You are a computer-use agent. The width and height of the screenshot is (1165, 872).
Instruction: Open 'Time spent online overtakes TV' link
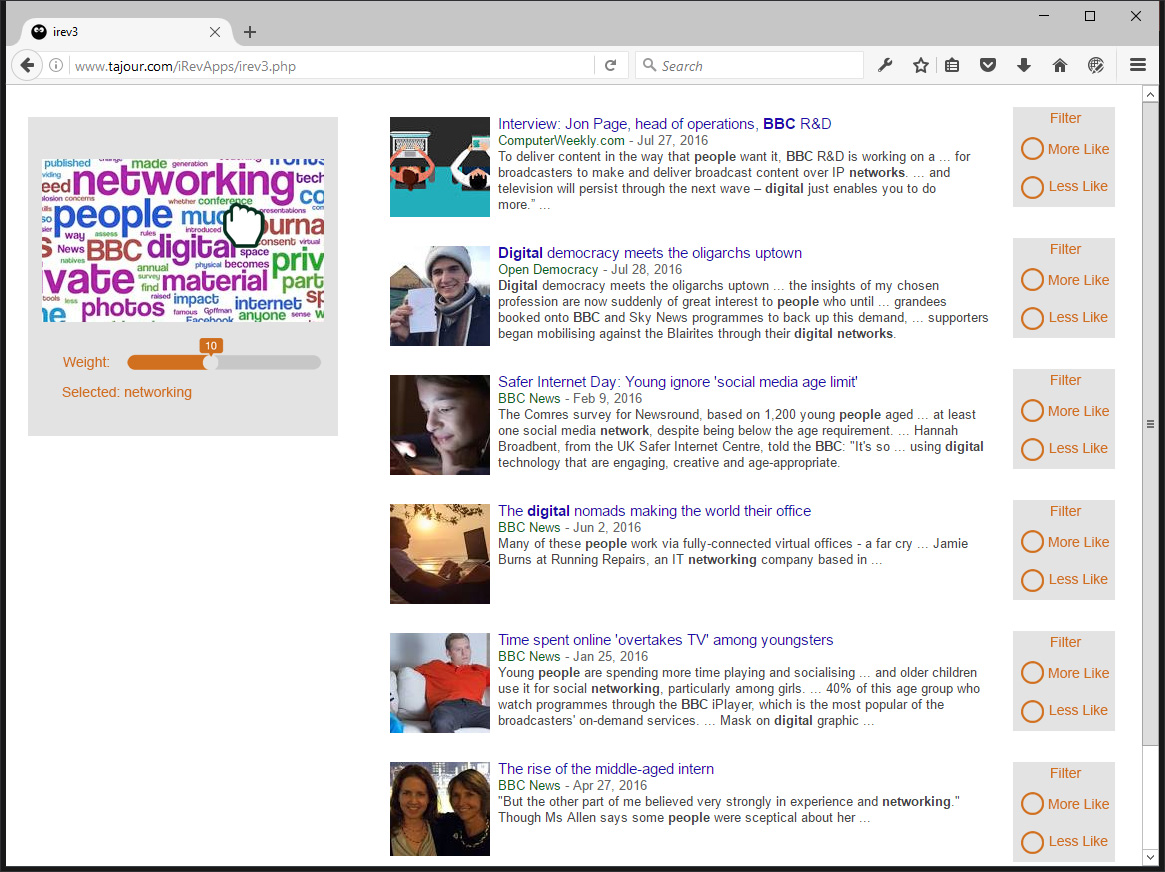665,640
